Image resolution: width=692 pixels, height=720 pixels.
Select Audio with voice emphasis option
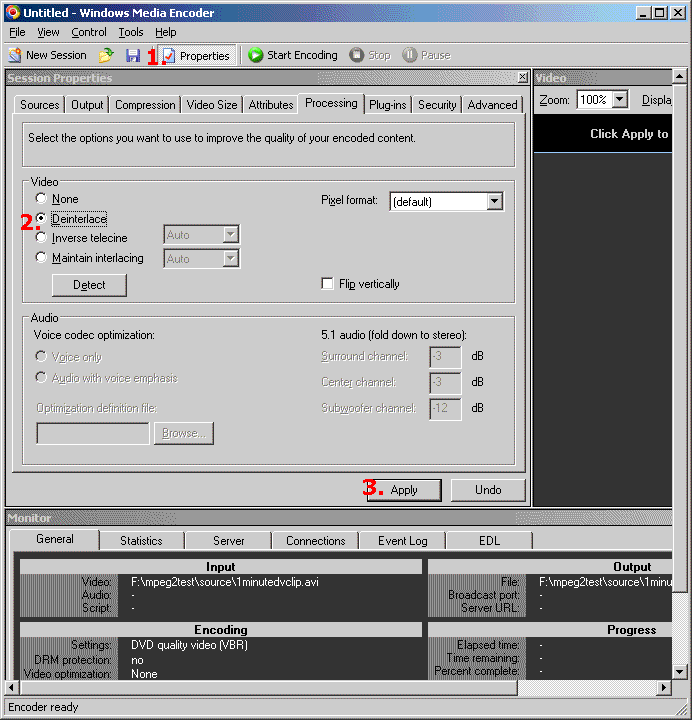pos(41,377)
